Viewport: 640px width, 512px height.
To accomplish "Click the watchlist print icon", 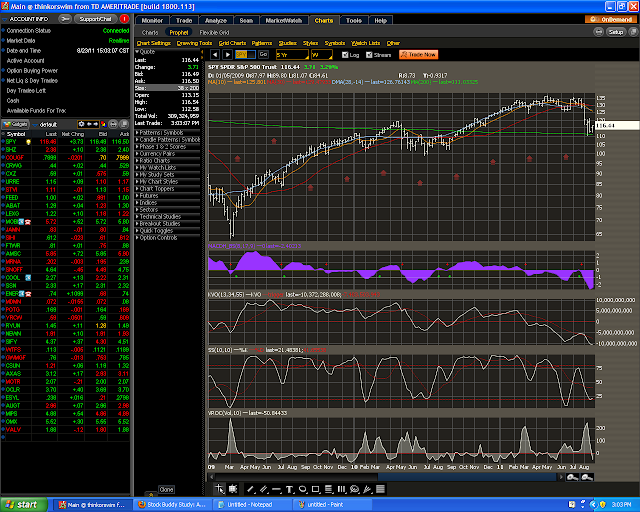I will [113, 124].
